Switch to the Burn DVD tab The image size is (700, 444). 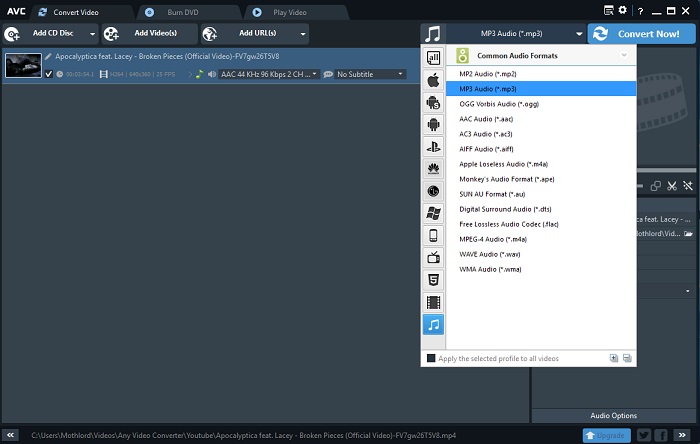(x=183, y=12)
